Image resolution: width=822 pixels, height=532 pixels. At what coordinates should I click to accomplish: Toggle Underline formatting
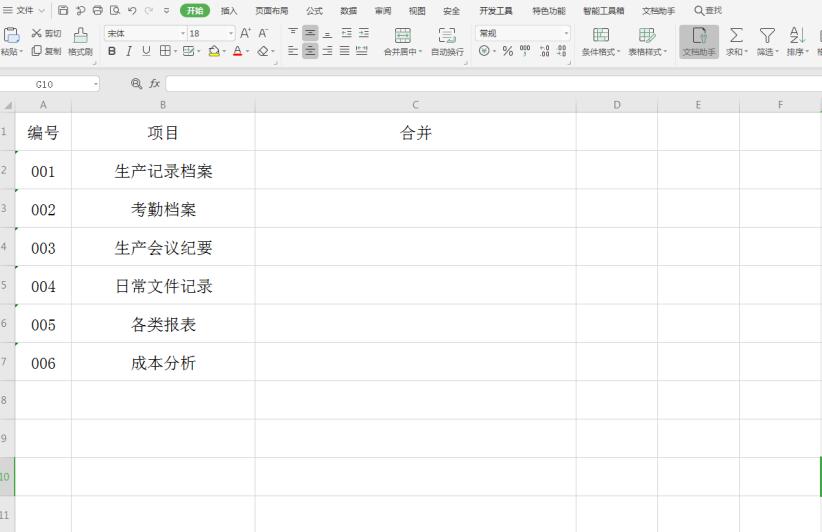pyautogui.click(x=146, y=51)
